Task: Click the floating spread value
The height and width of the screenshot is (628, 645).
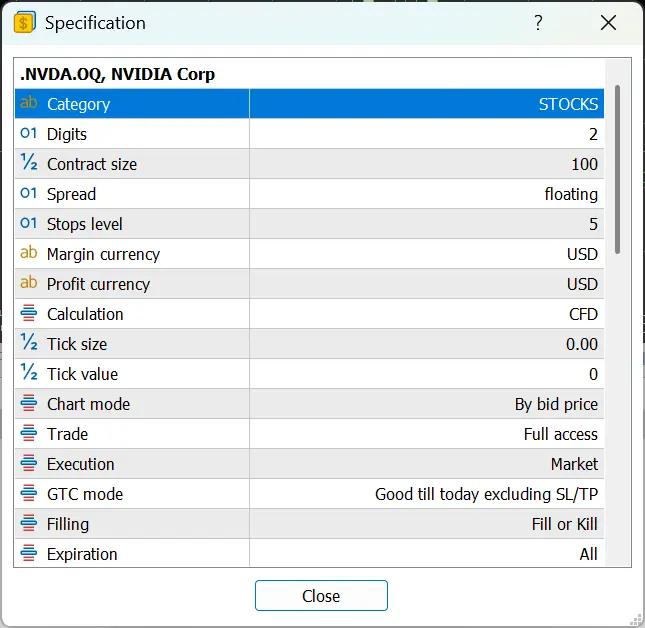Action: pyautogui.click(x=571, y=195)
